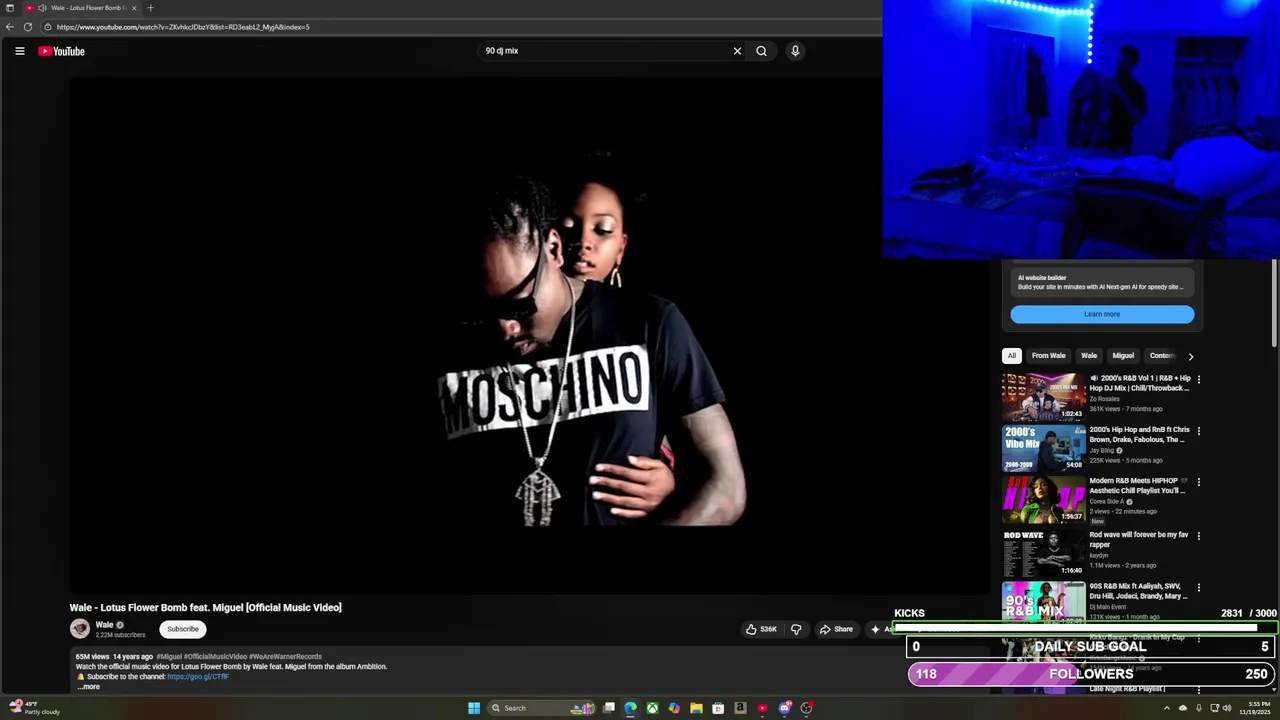Screen dimensions: 1280x720
Task: Open options for Rod wave video
Action: click(1199, 536)
